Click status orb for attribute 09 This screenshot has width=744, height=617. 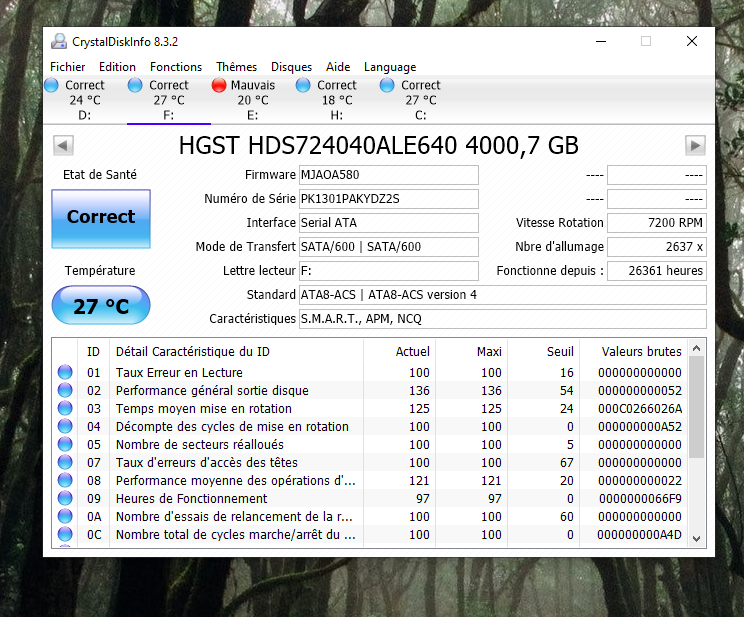65,498
